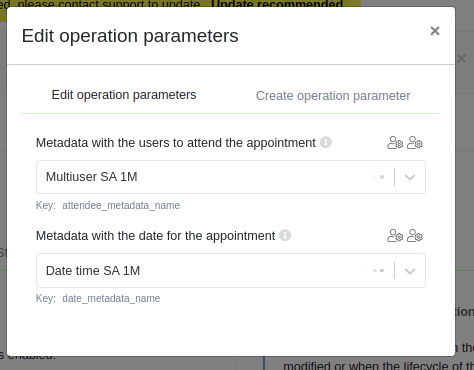Close the Edit operation parameters dialog

pos(435,31)
